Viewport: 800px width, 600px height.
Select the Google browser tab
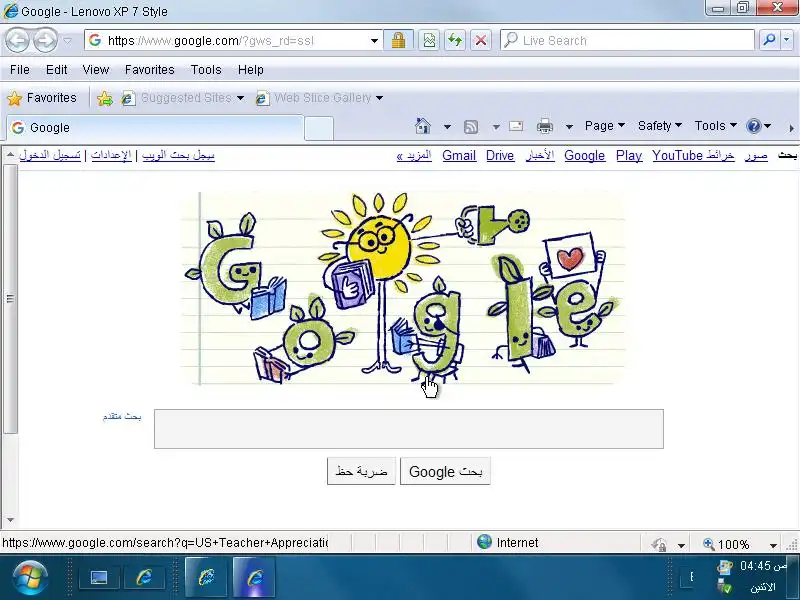(155, 128)
